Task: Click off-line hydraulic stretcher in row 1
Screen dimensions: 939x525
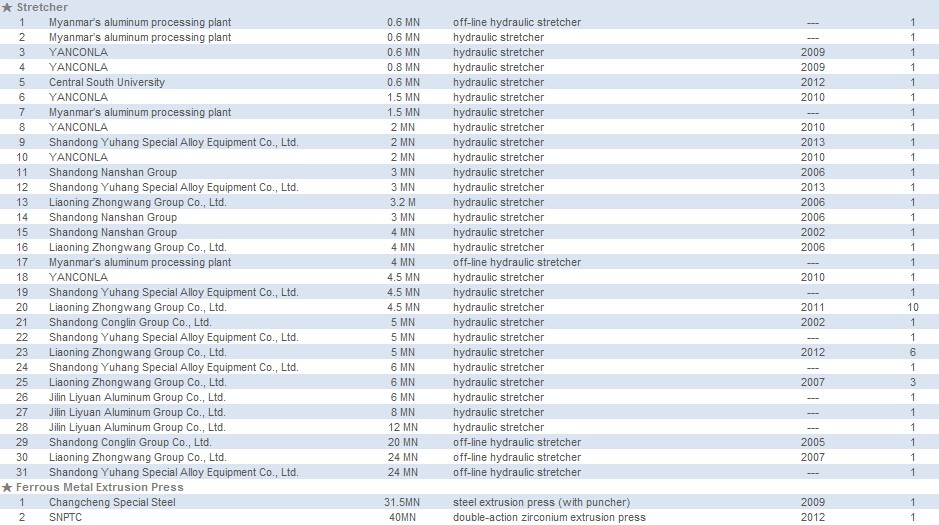Action: 517,22
